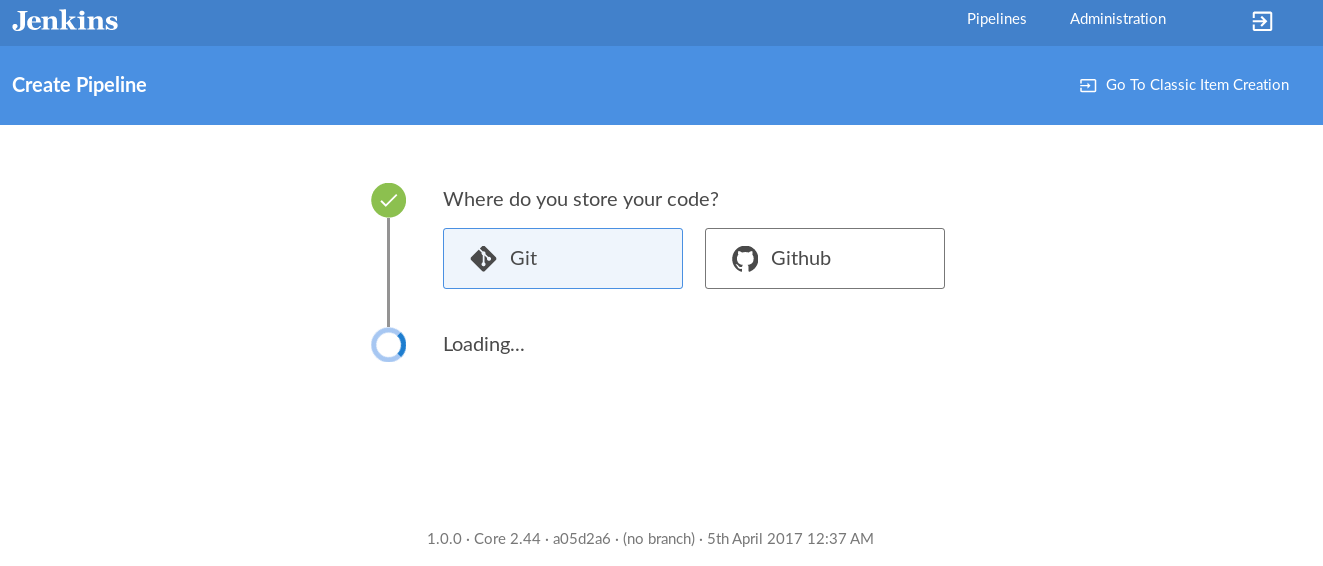The width and height of the screenshot is (1323, 566).
Task: Click the 'Where do you store your code?' heading
Action: click(580, 199)
